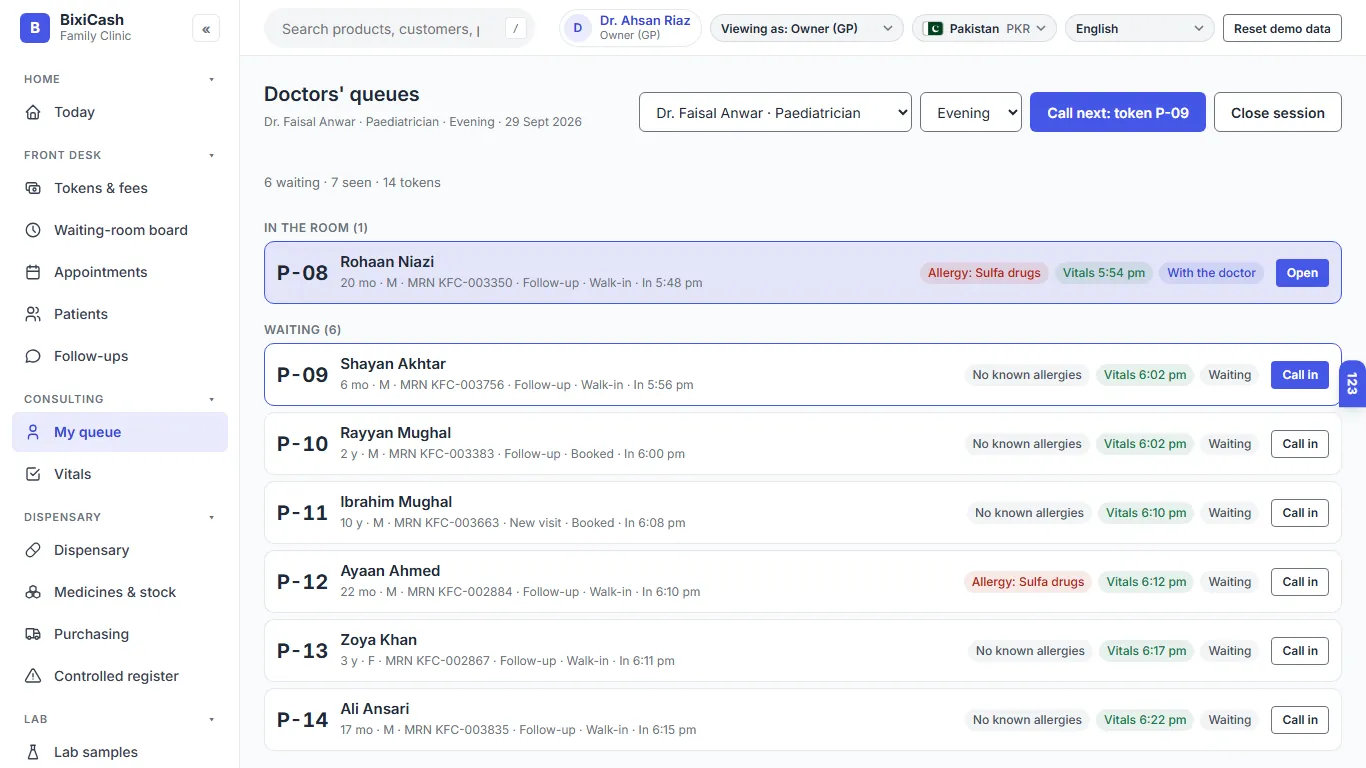1366x768 pixels.
Task: Click the Lab samples flask icon
Action: coord(34,752)
